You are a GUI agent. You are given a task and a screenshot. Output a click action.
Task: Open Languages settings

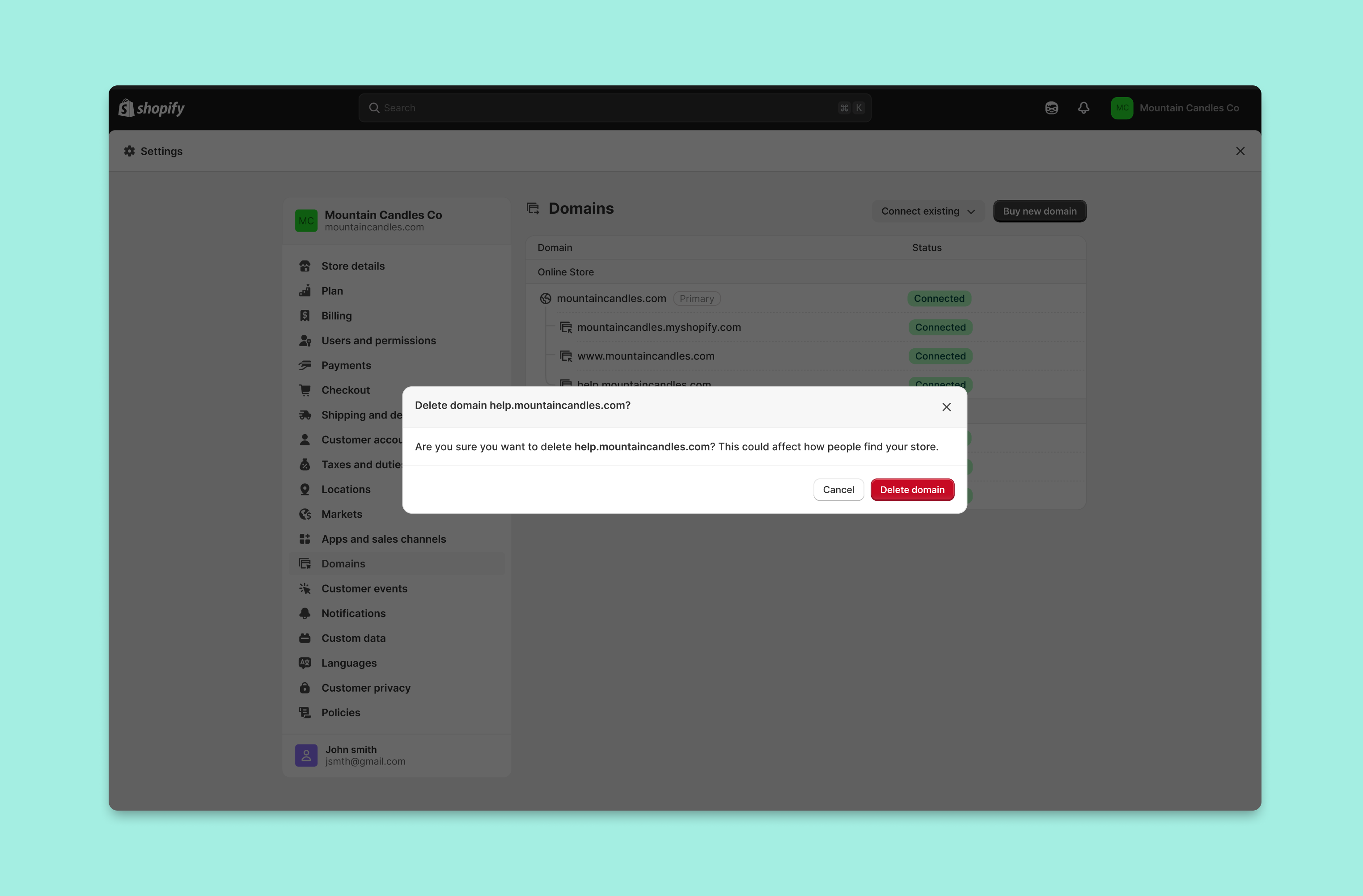(x=397, y=663)
